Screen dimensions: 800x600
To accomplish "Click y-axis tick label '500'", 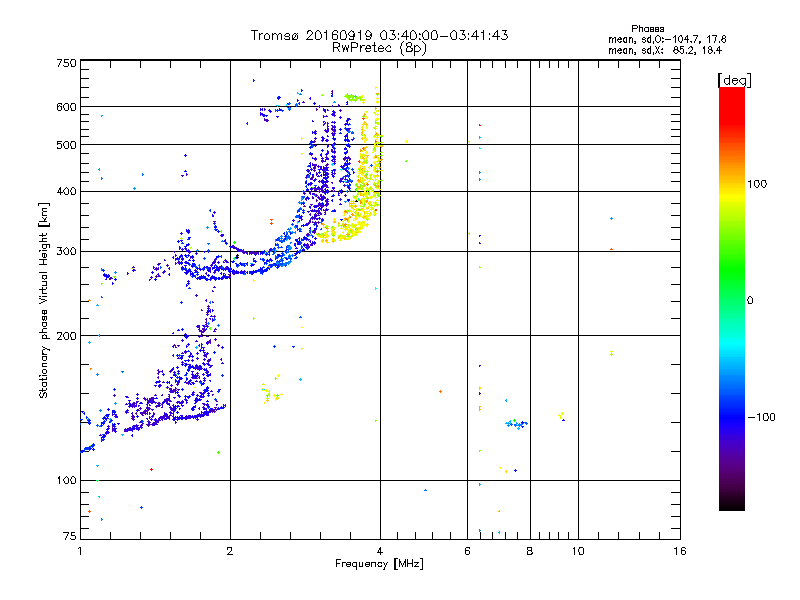I will pyautogui.click(x=66, y=145).
